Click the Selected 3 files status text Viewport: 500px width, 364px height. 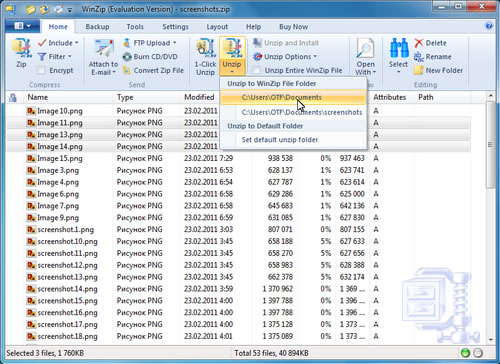[x=45, y=353]
